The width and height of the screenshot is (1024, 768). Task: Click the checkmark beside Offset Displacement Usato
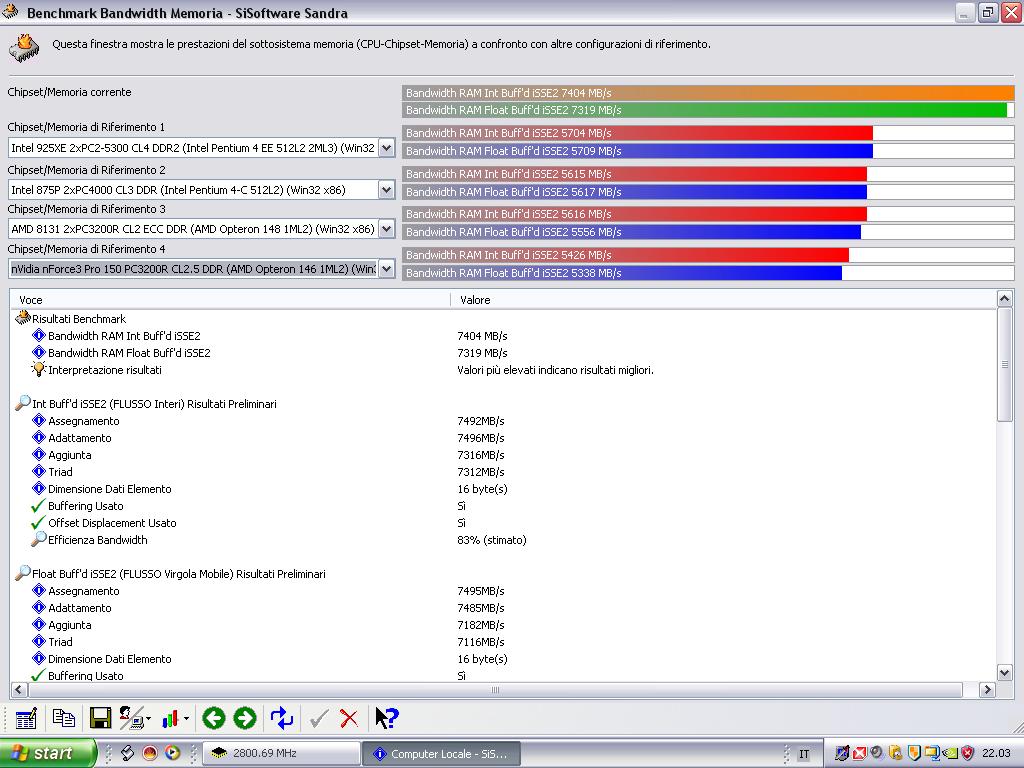pos(39,522)
